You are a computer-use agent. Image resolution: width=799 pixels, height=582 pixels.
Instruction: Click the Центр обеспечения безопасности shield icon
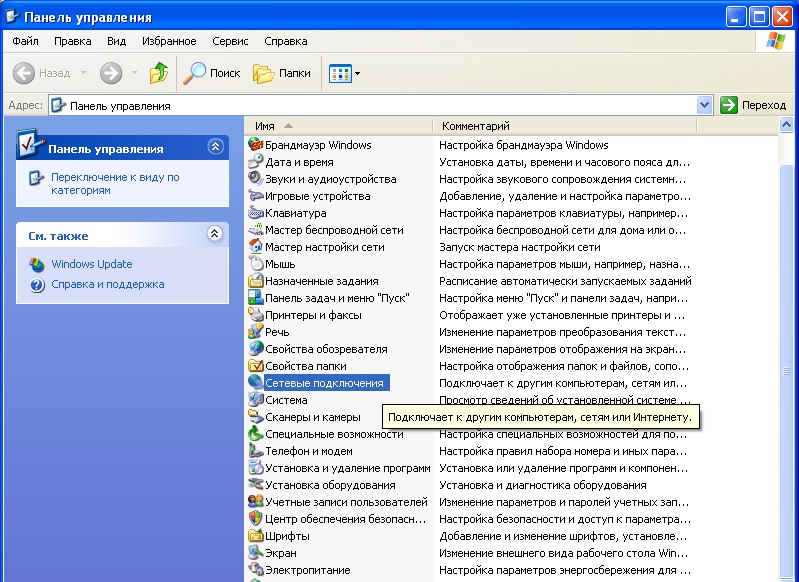255,519
